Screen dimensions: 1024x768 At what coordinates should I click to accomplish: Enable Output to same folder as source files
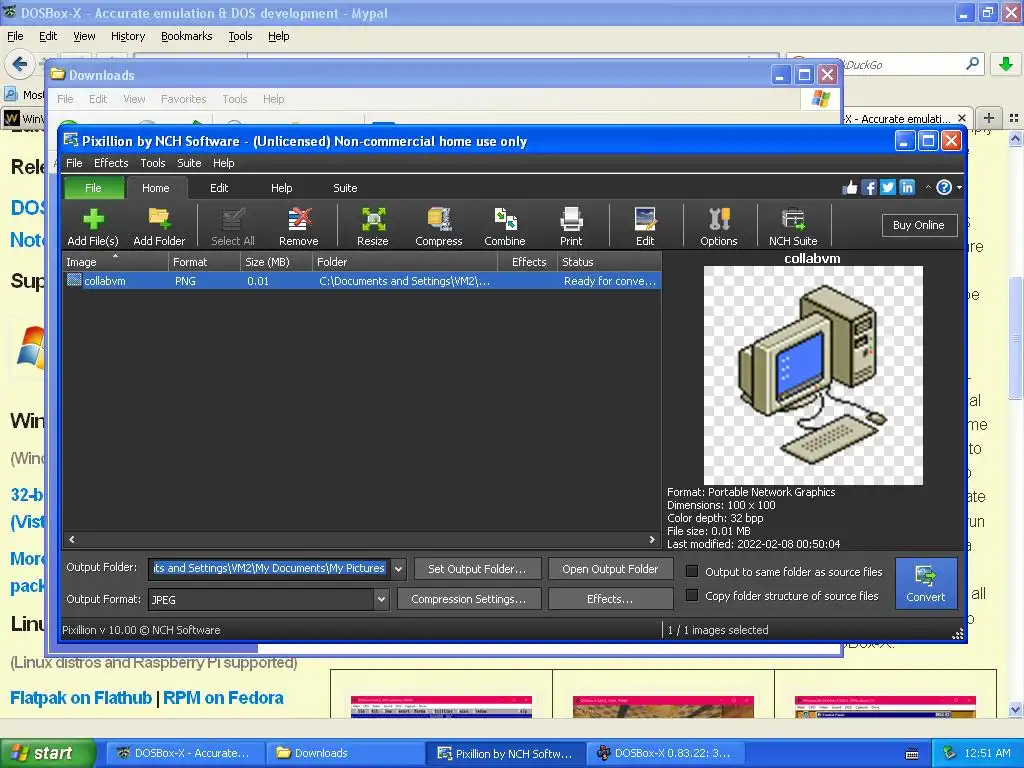pyautogui.click(x=692, y=571)
